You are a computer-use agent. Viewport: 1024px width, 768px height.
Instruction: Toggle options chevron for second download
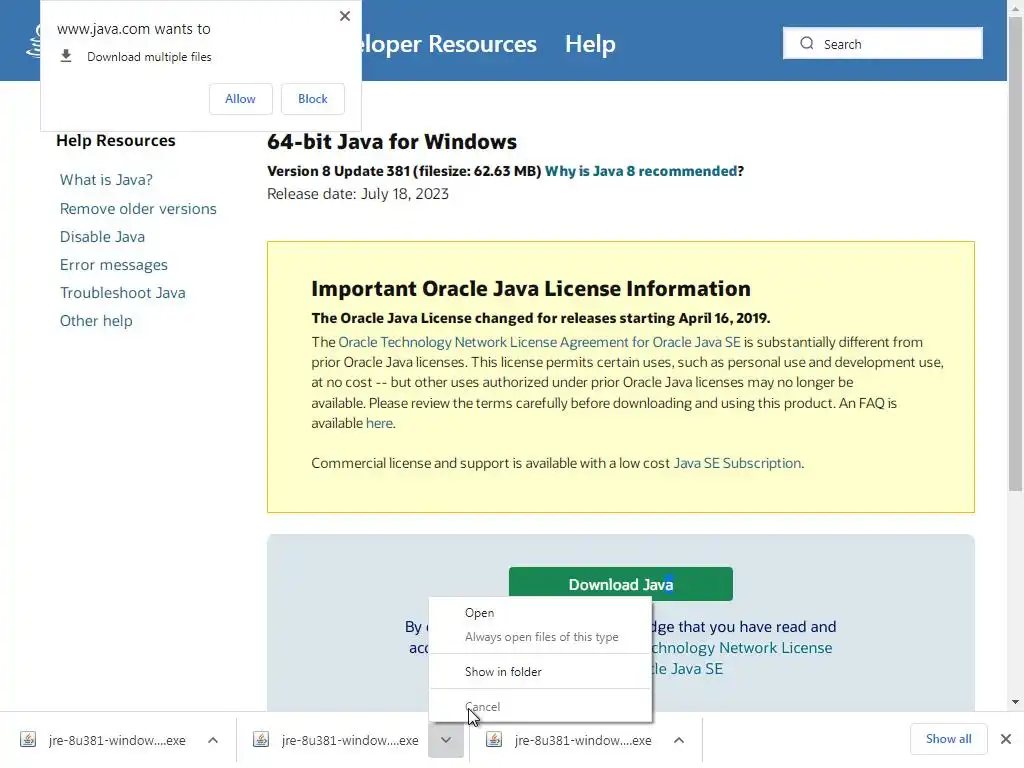446,740
